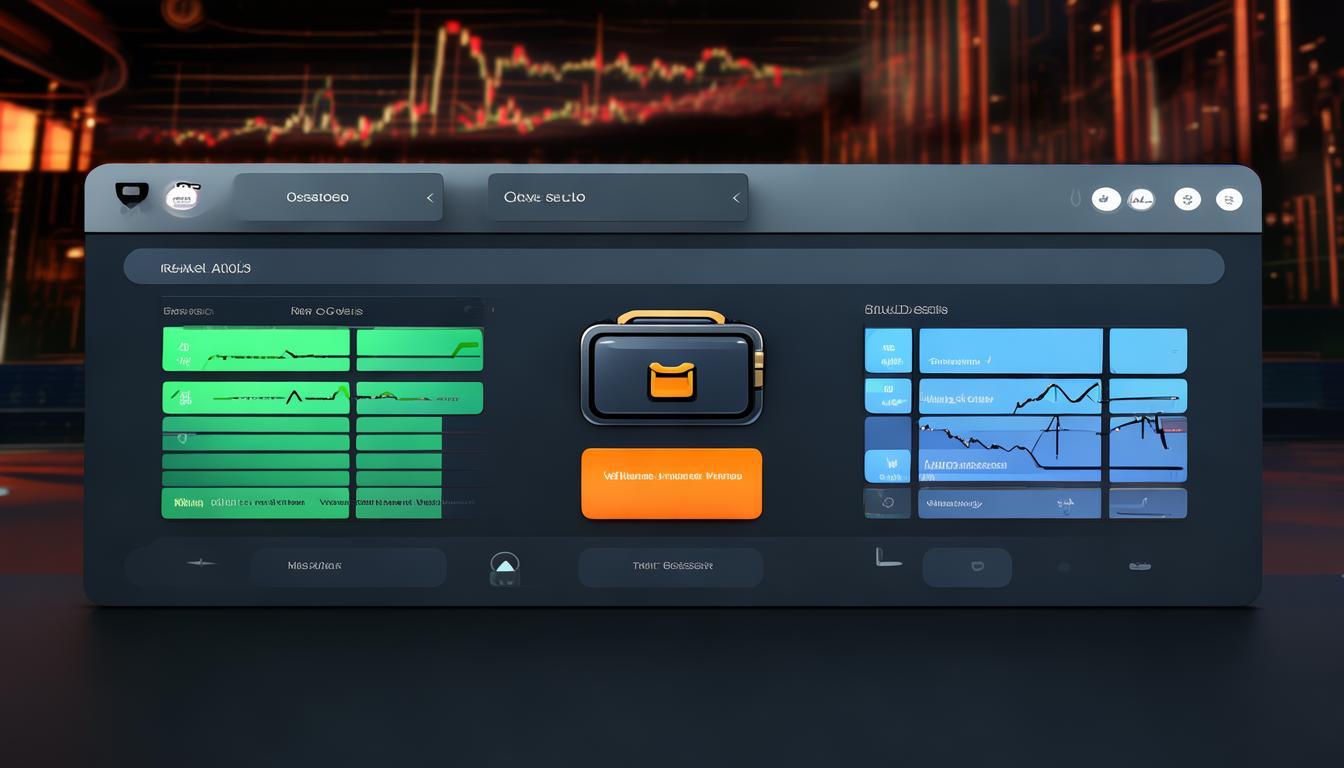The width and height of the screenshot is (1344, 768).
Task: Select the white chart icon in the header
Action: [1141, 200]
